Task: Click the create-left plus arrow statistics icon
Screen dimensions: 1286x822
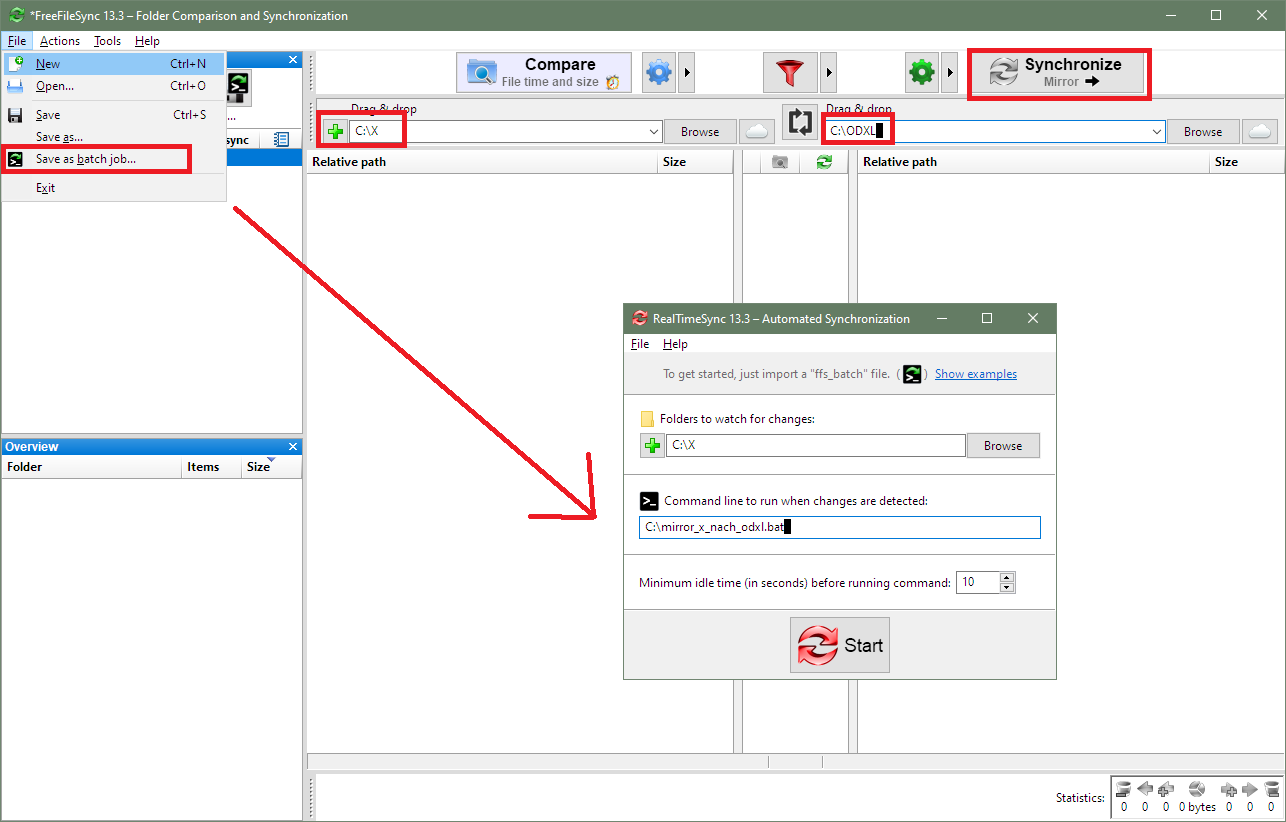Action: point(1166,790)
